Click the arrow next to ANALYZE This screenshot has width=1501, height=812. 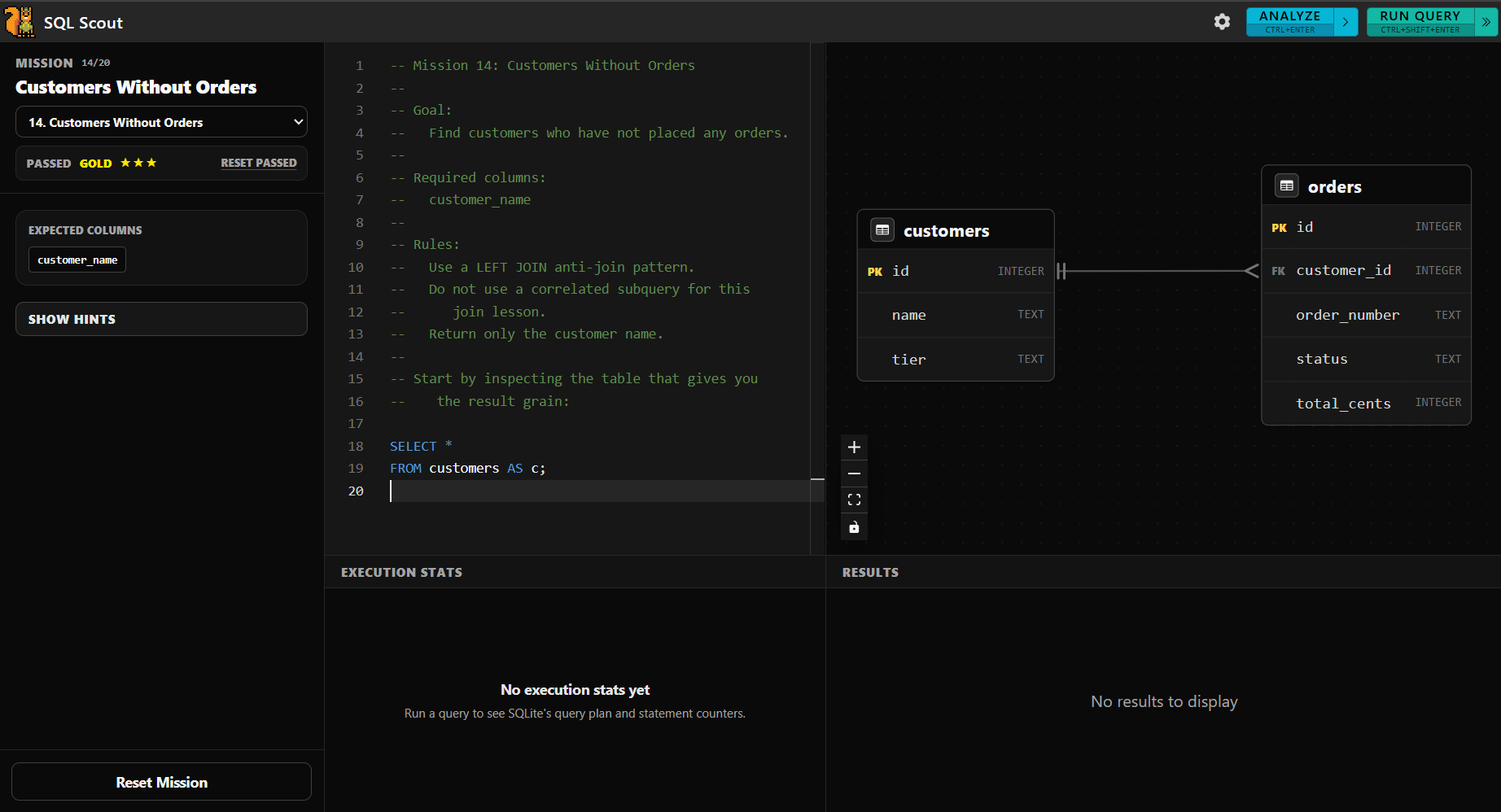[1346, 22]
